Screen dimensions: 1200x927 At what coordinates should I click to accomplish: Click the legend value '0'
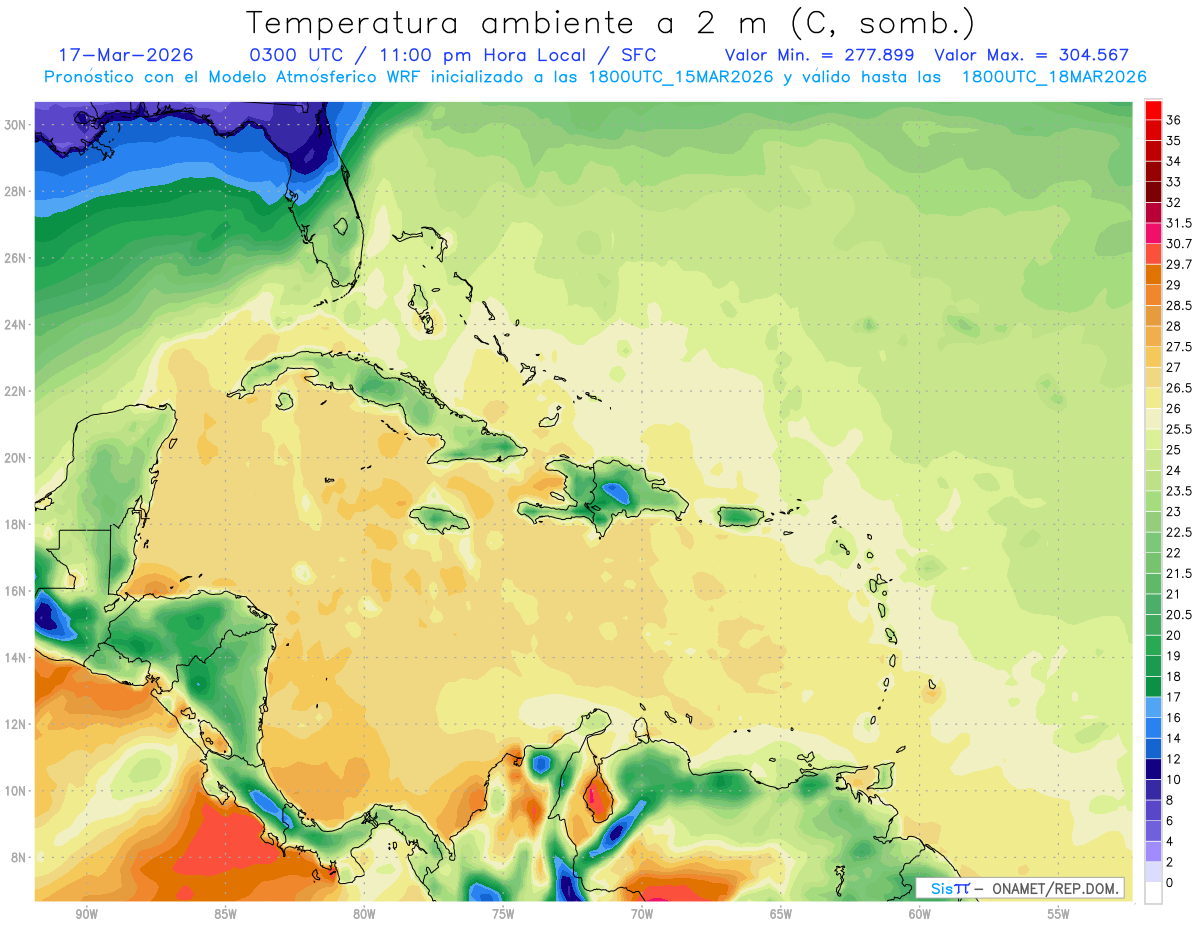pos(1170,882)
